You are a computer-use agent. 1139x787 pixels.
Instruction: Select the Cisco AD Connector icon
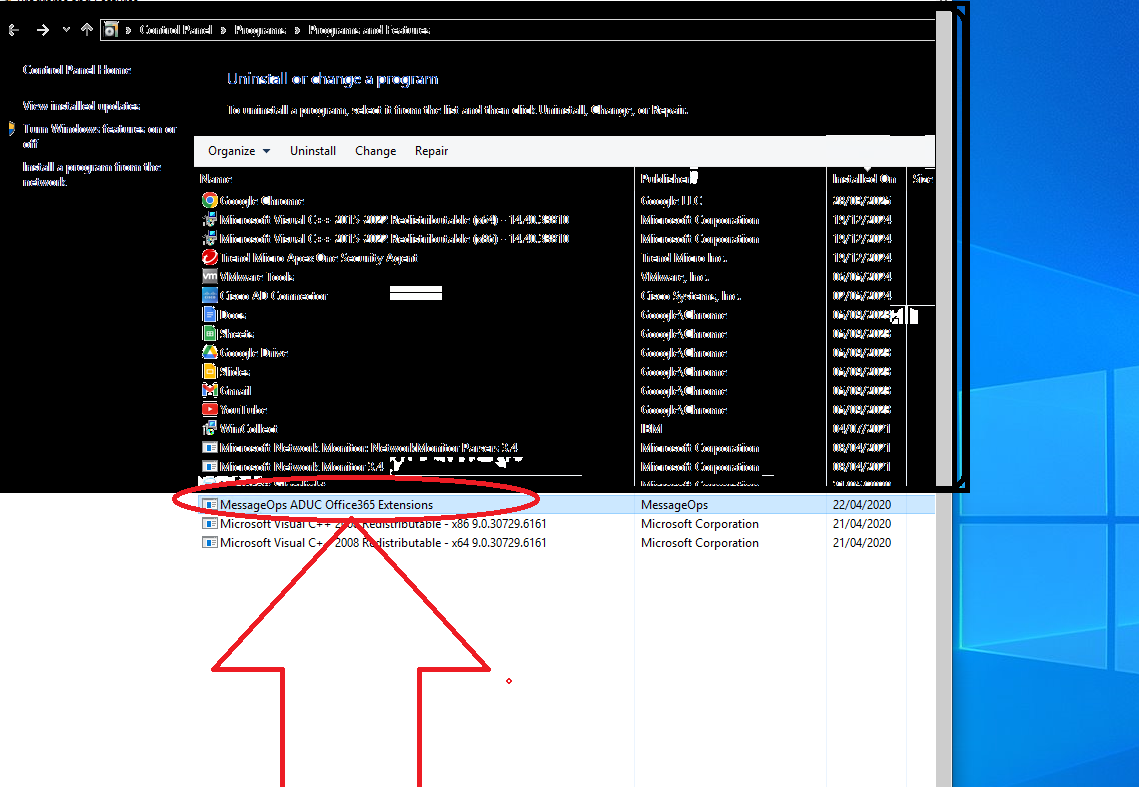(x=209, y=295)
